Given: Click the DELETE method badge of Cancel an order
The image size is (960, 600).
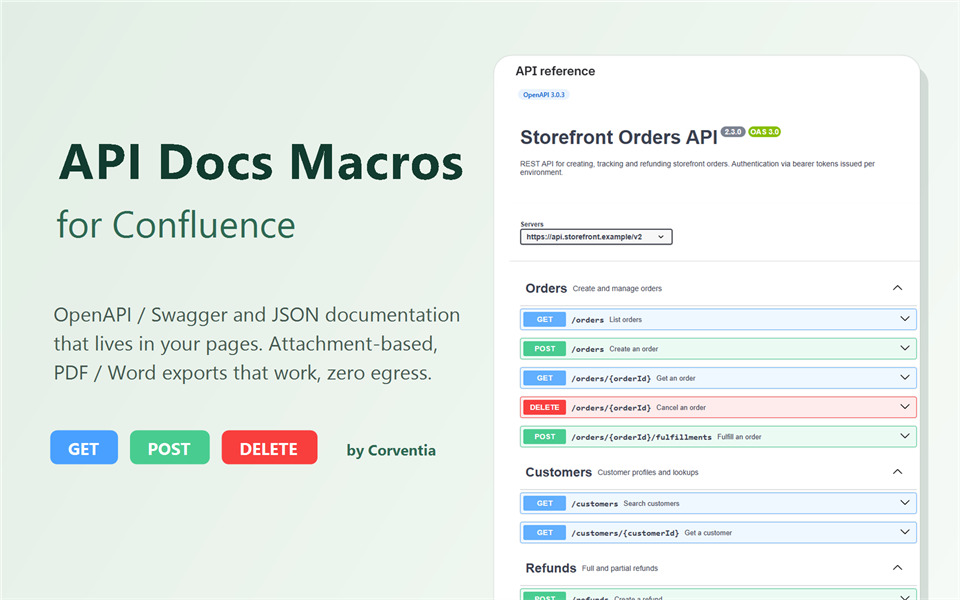Looking at the screenshot, I should (x=544, y=407).
